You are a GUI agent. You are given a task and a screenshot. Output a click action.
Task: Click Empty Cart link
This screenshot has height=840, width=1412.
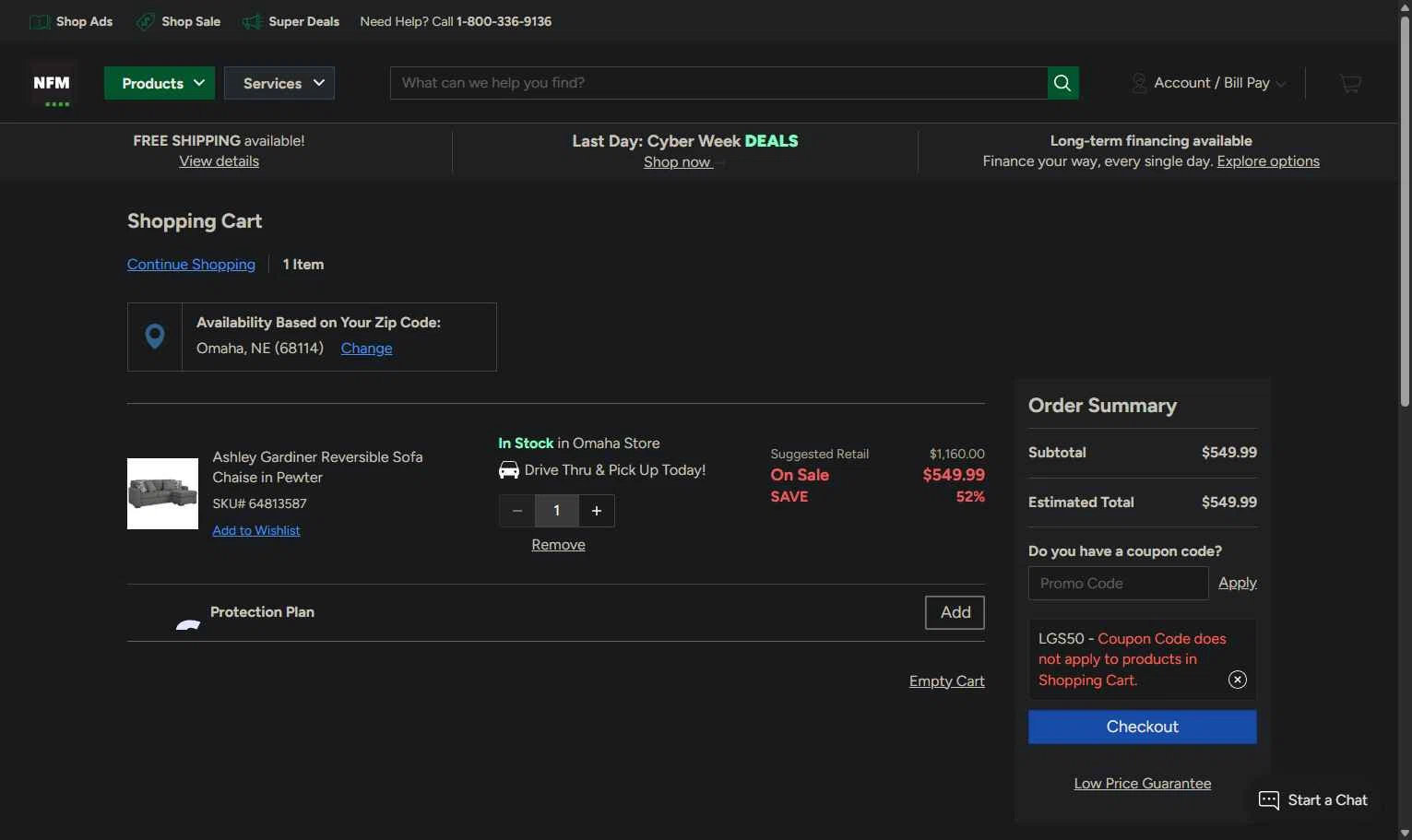(x=946, y=680)
